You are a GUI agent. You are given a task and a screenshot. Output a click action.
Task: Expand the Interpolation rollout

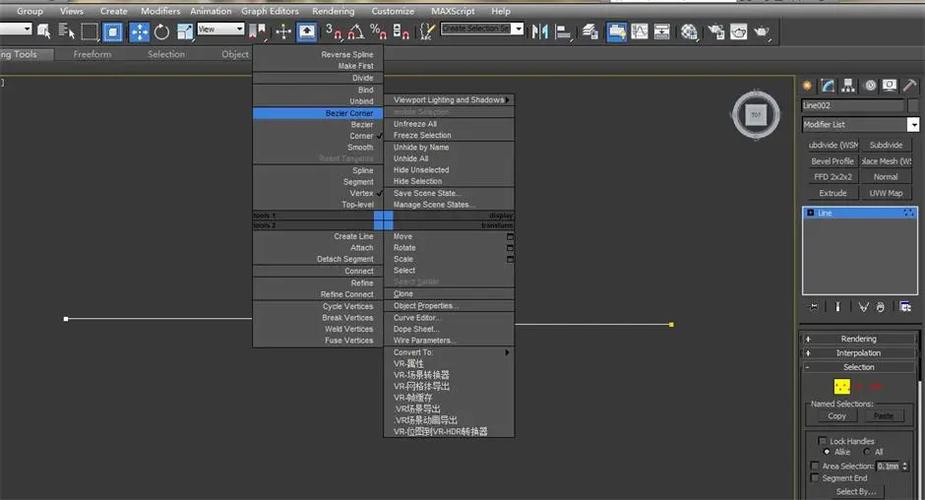858,353
